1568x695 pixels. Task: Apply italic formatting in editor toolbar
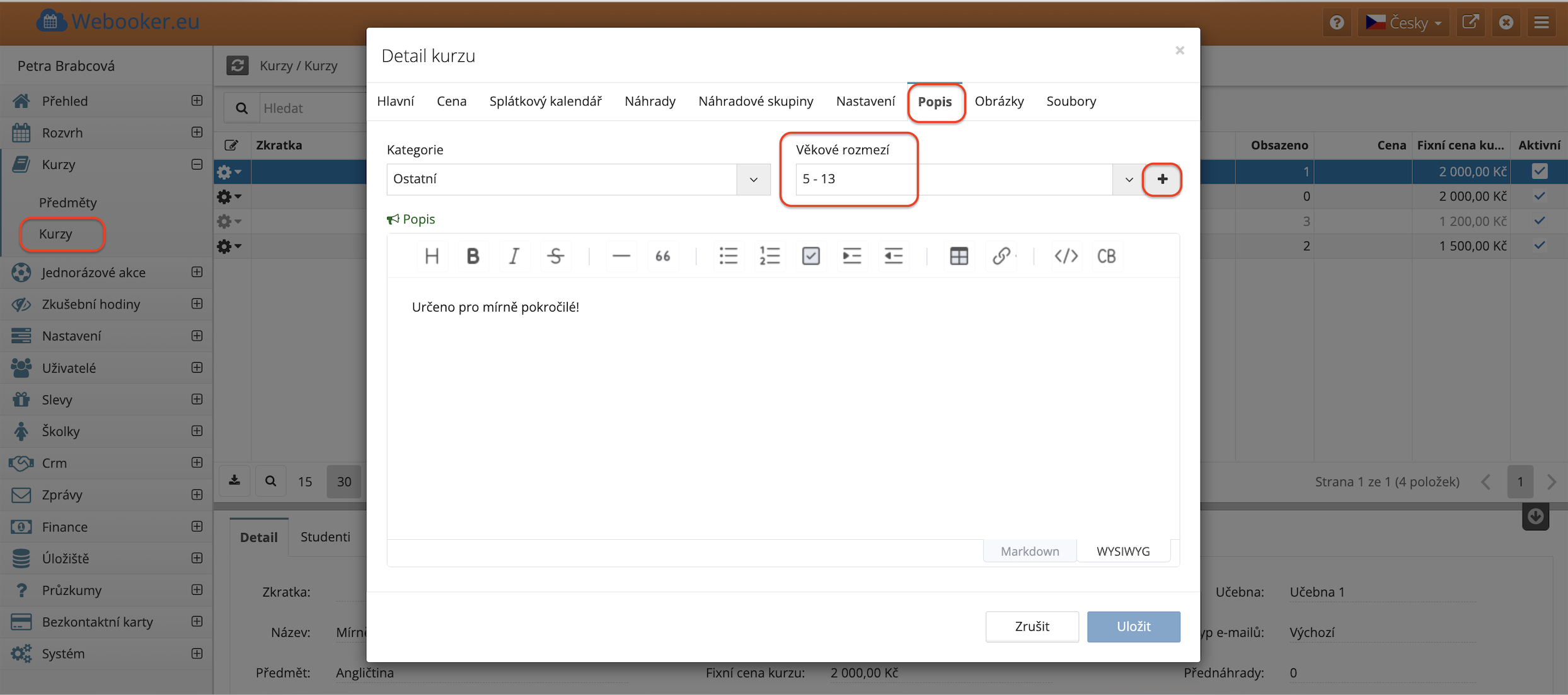coord(514,256)
